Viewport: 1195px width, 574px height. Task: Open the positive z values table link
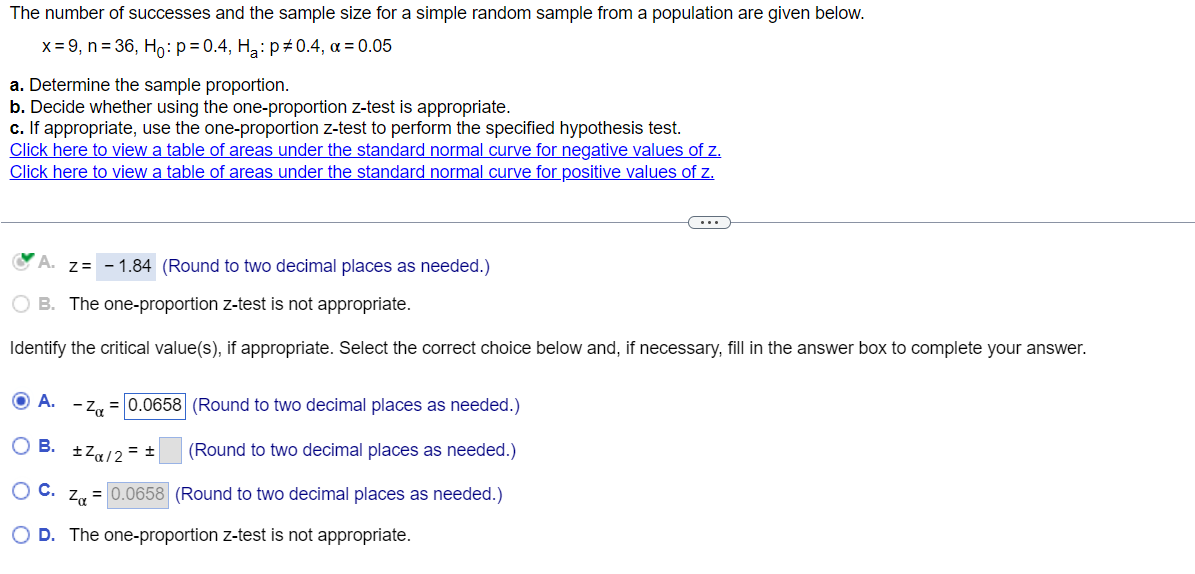point(362,172)
